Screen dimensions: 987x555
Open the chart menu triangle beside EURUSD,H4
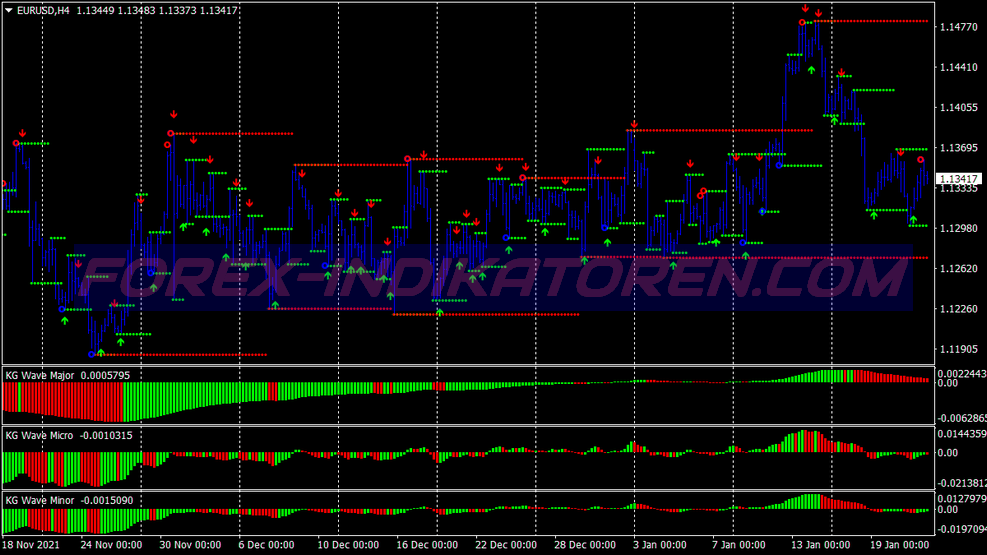[9, 9]
